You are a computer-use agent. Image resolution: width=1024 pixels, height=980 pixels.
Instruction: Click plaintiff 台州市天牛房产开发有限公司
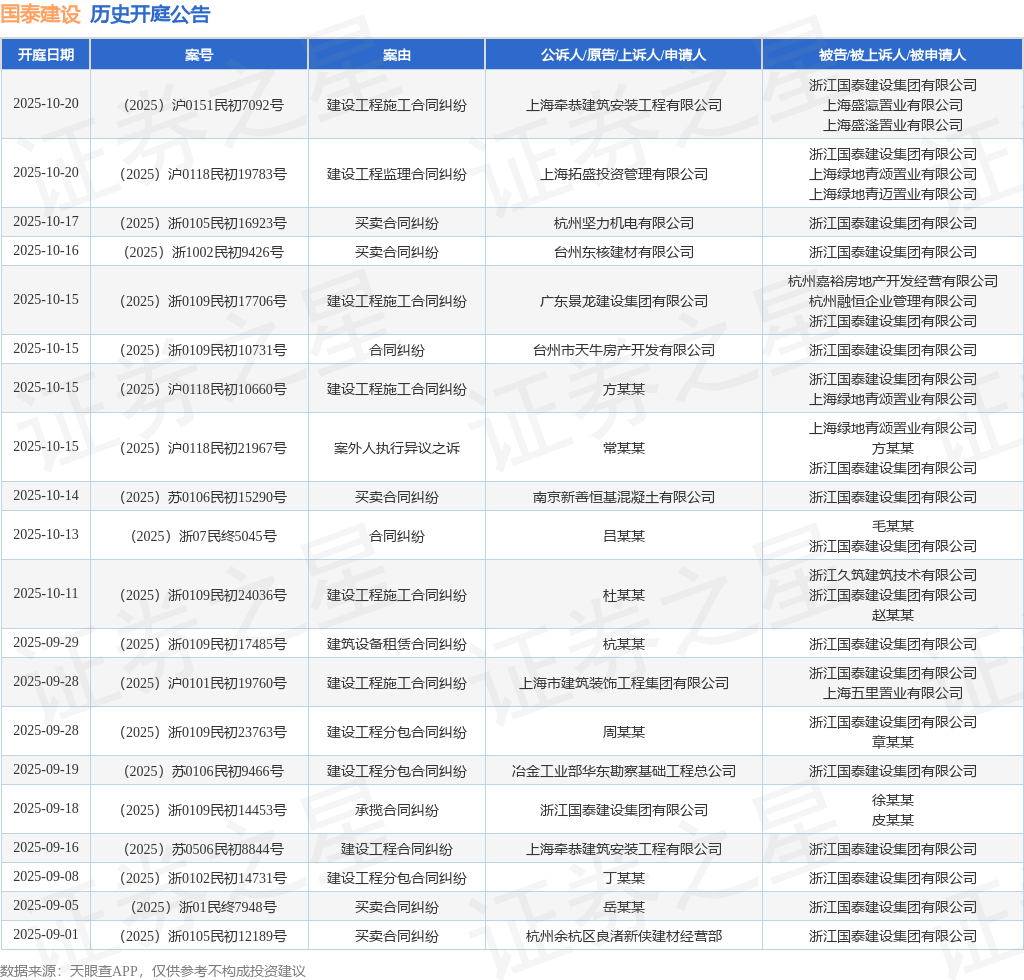(x=624, y=350)
